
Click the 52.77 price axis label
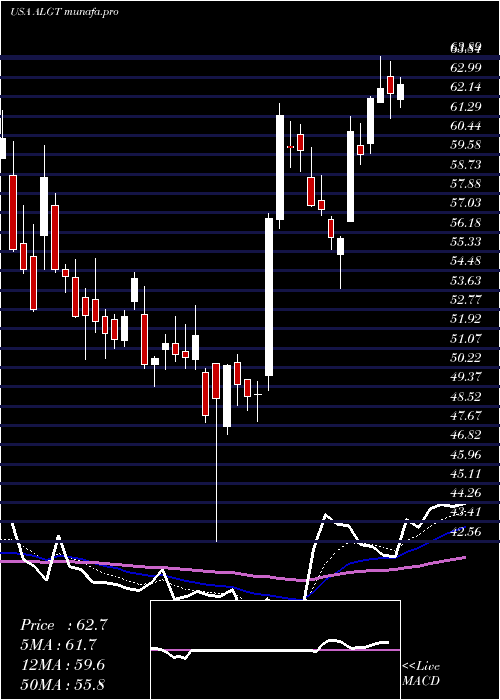466,300
